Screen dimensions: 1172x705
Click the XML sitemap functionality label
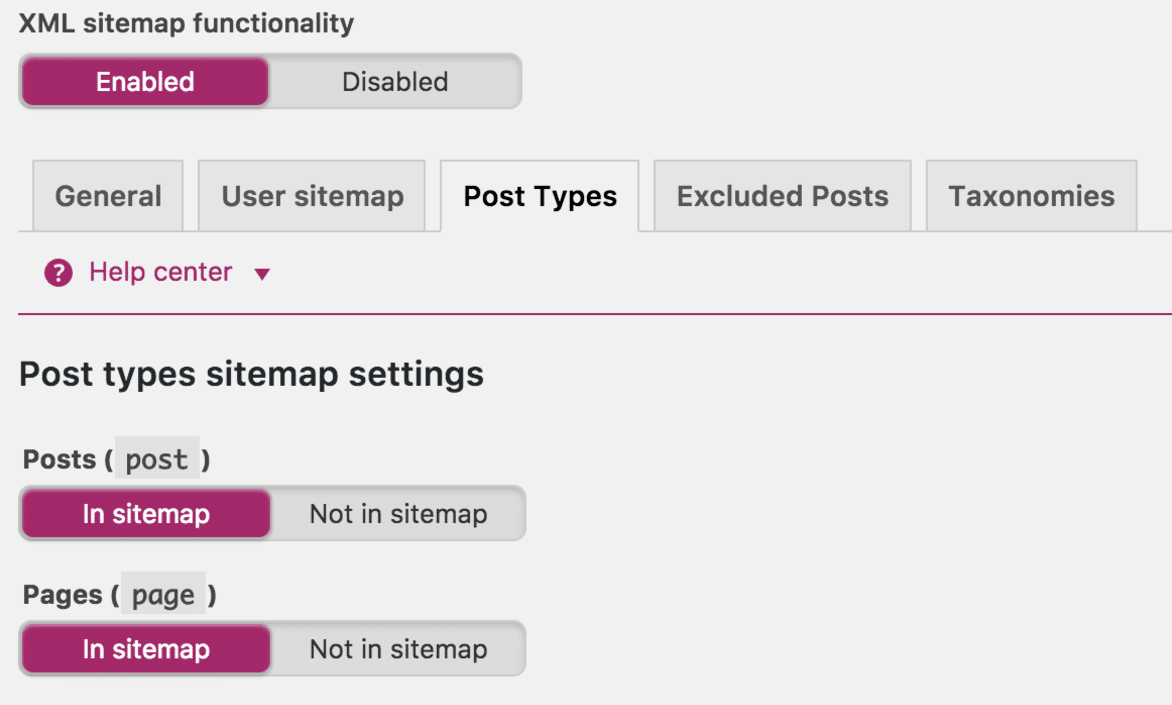click(x=186, y=23)
